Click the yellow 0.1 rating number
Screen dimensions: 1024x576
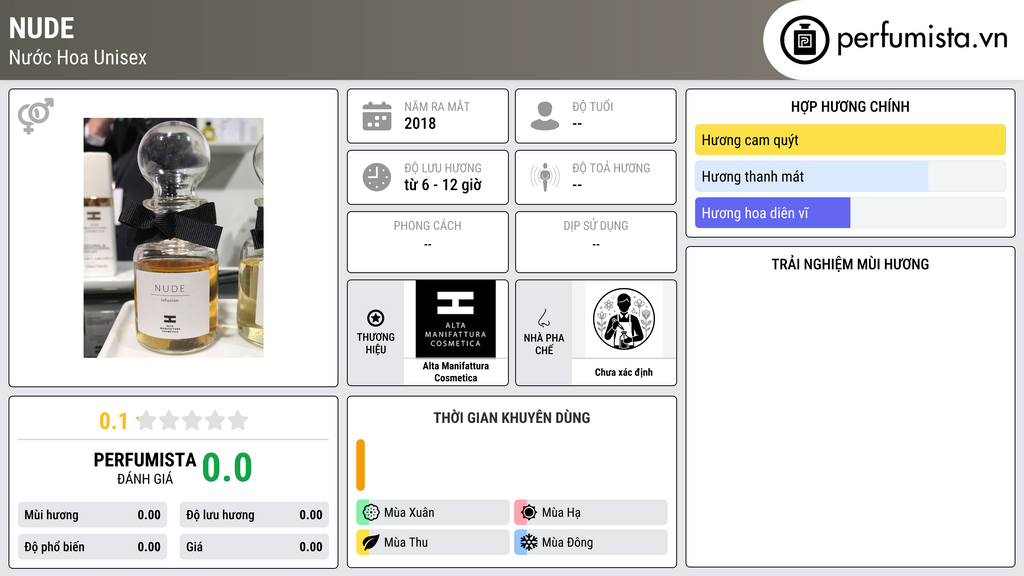[x=114, y=421]
